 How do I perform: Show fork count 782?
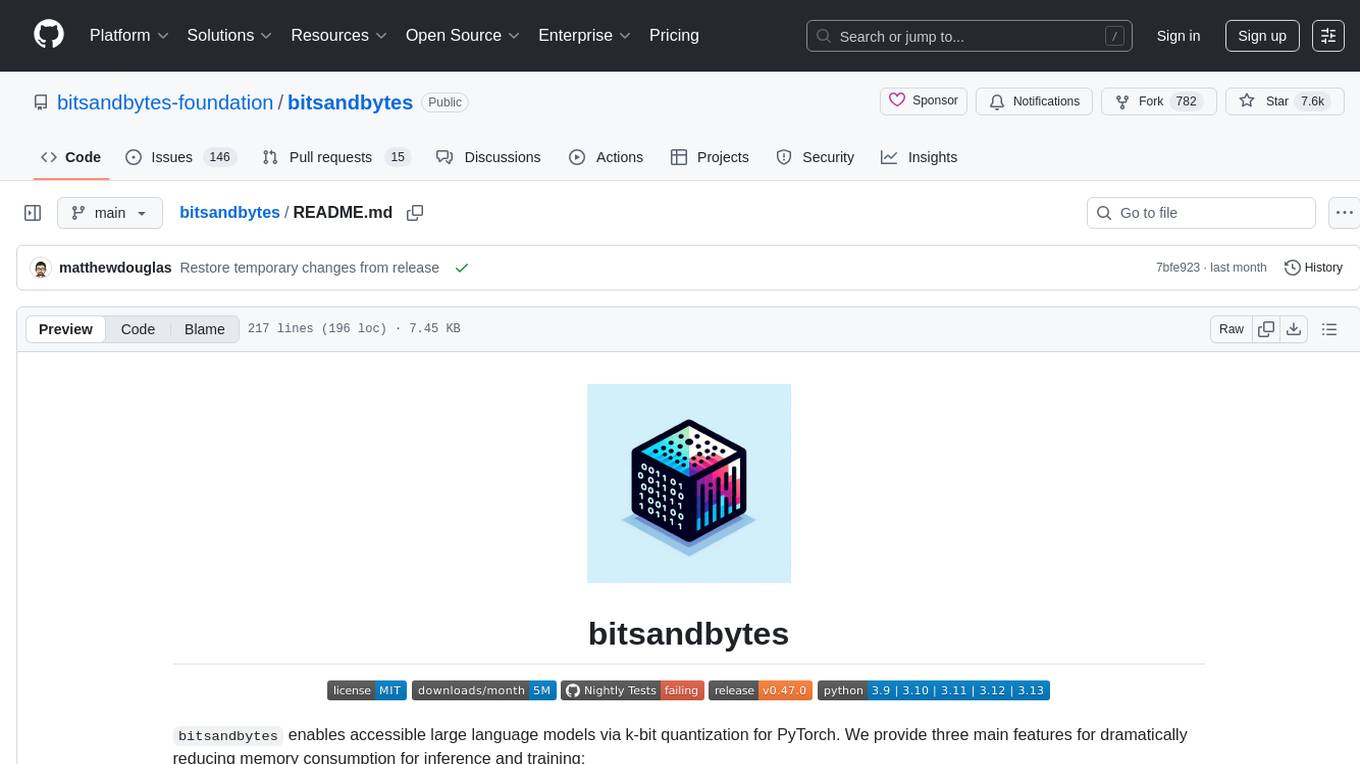coord(1186,101)
